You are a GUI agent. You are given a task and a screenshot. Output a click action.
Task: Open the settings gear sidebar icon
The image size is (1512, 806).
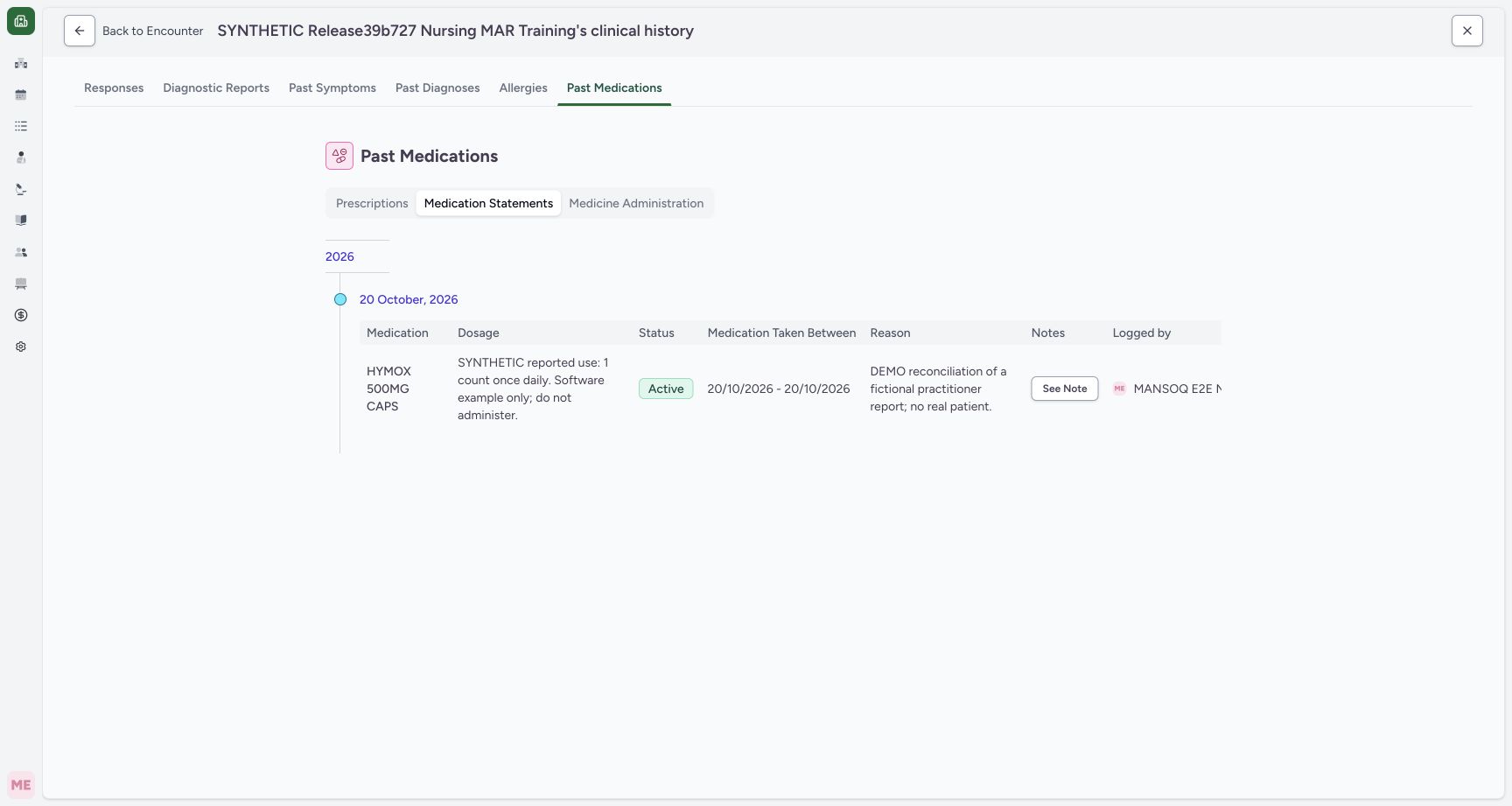pyautogui.click(x=21, y=347)
